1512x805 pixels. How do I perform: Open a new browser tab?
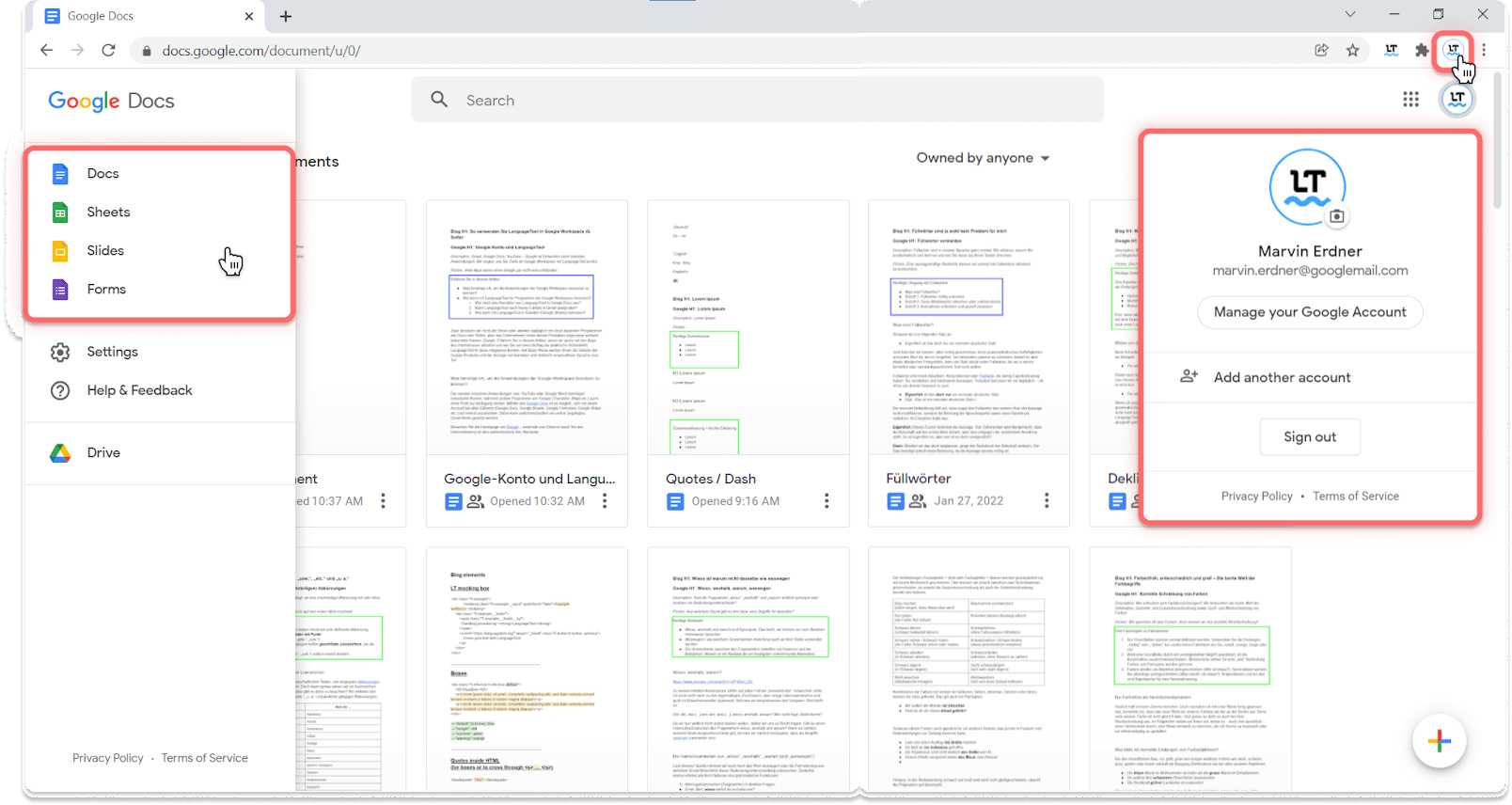(x=286, y=16)
